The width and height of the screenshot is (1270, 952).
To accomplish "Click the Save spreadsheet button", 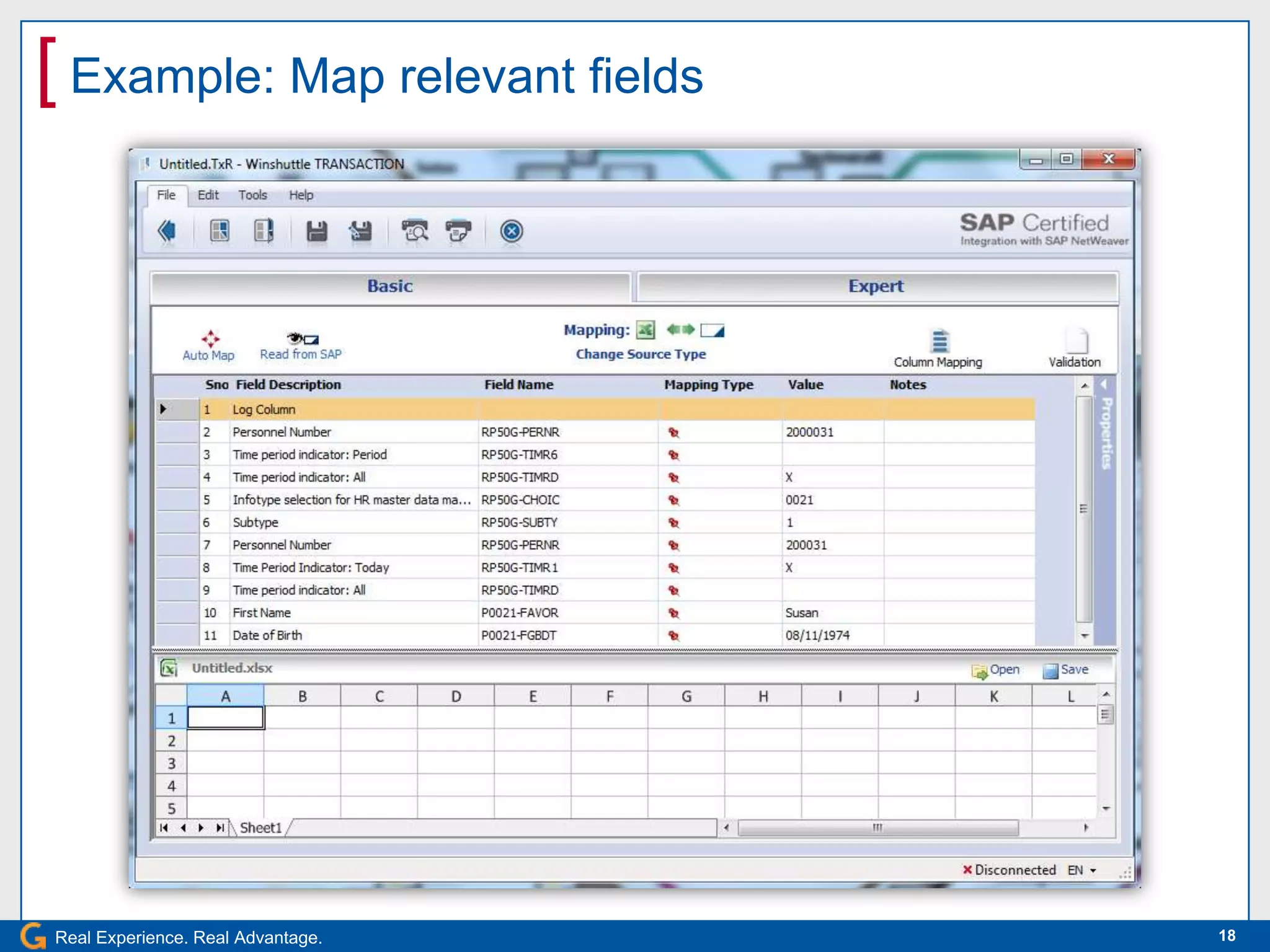I will (1066, 670).
